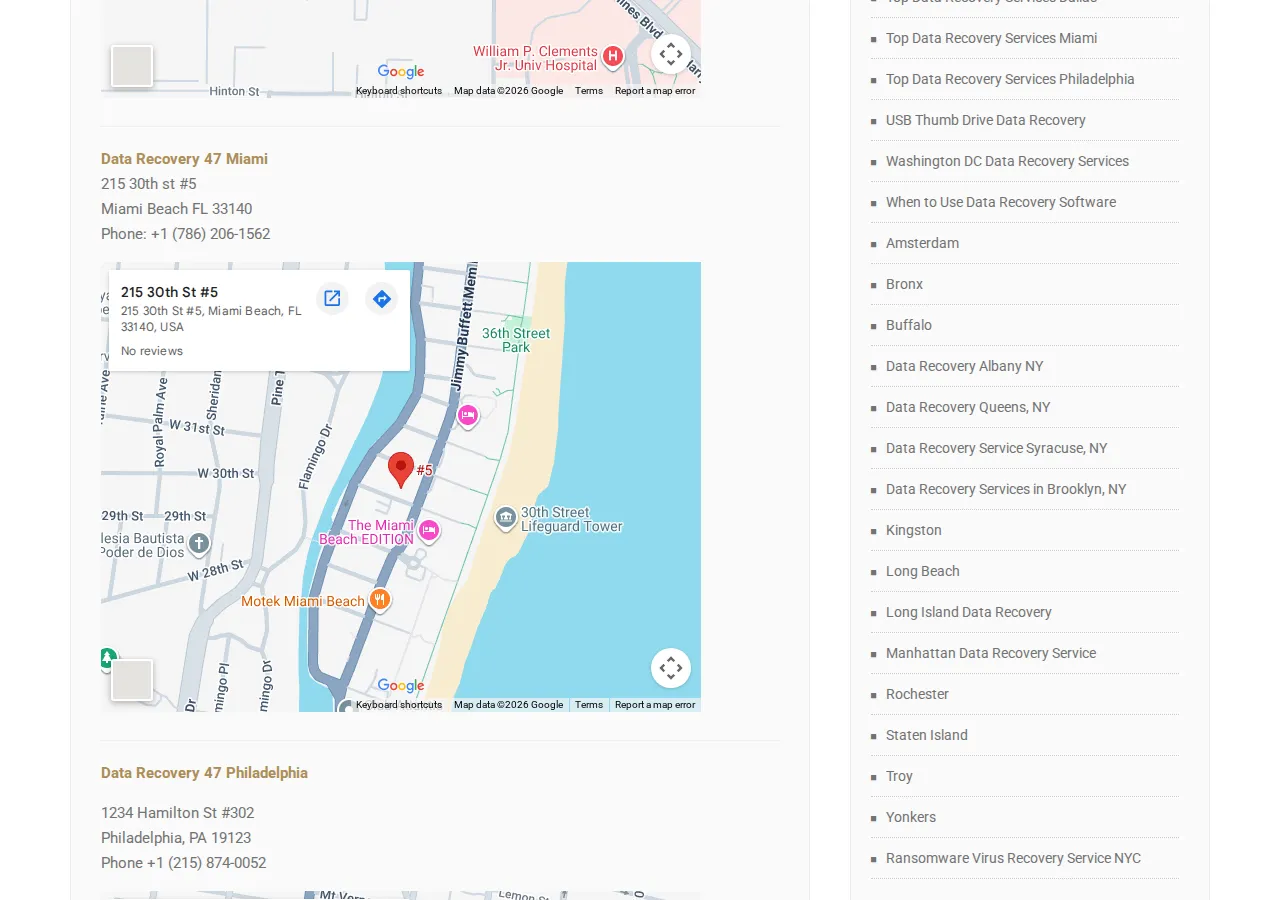The image size is (1280, 900).
Task: Open Keyboard shortcuts for the map
Action: click(398, 704)
